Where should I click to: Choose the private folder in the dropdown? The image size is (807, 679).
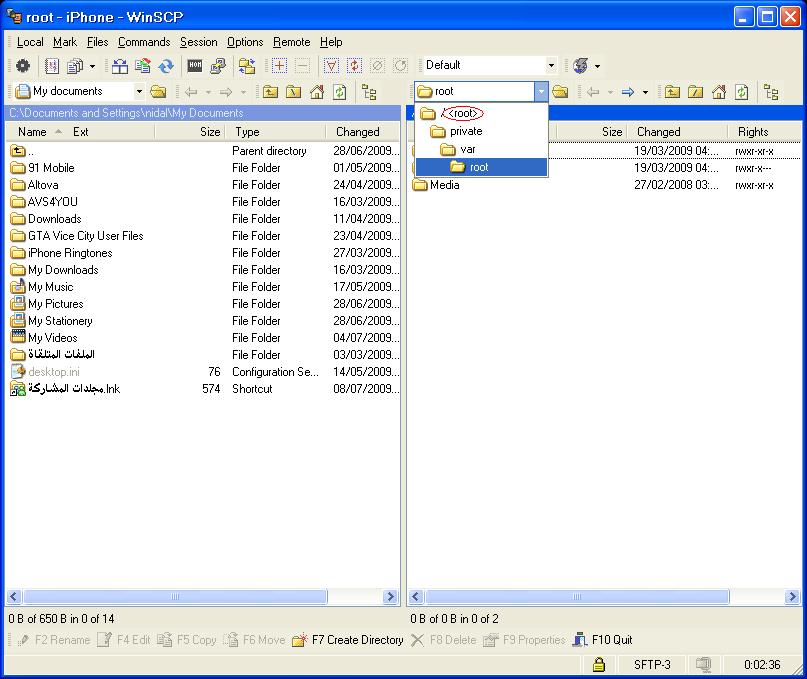tap(465, 131)
